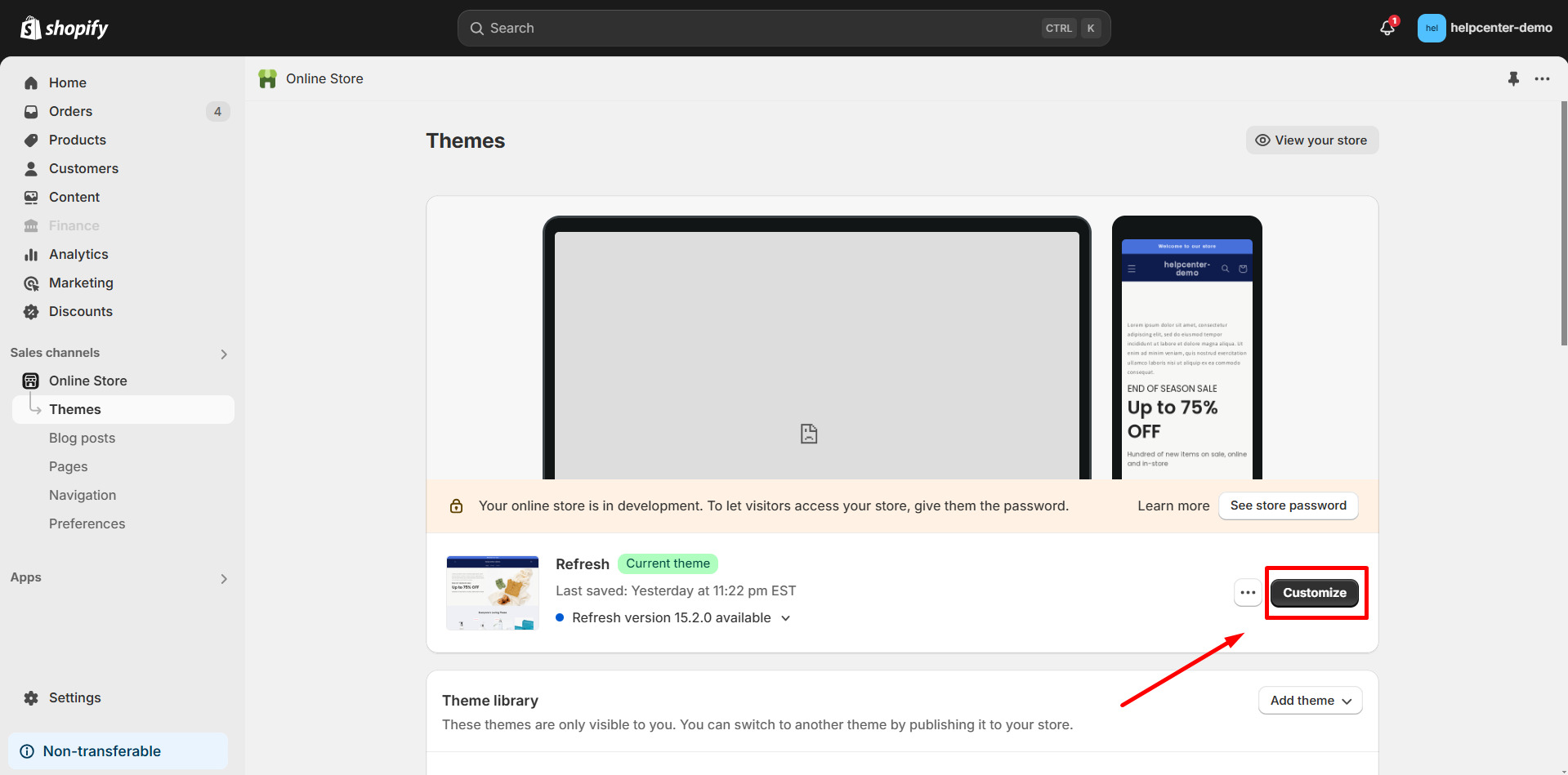Image resolution: width=1568 pixels, height=775 pixels.
Task: Click inside the Search field
Action: 735,27
